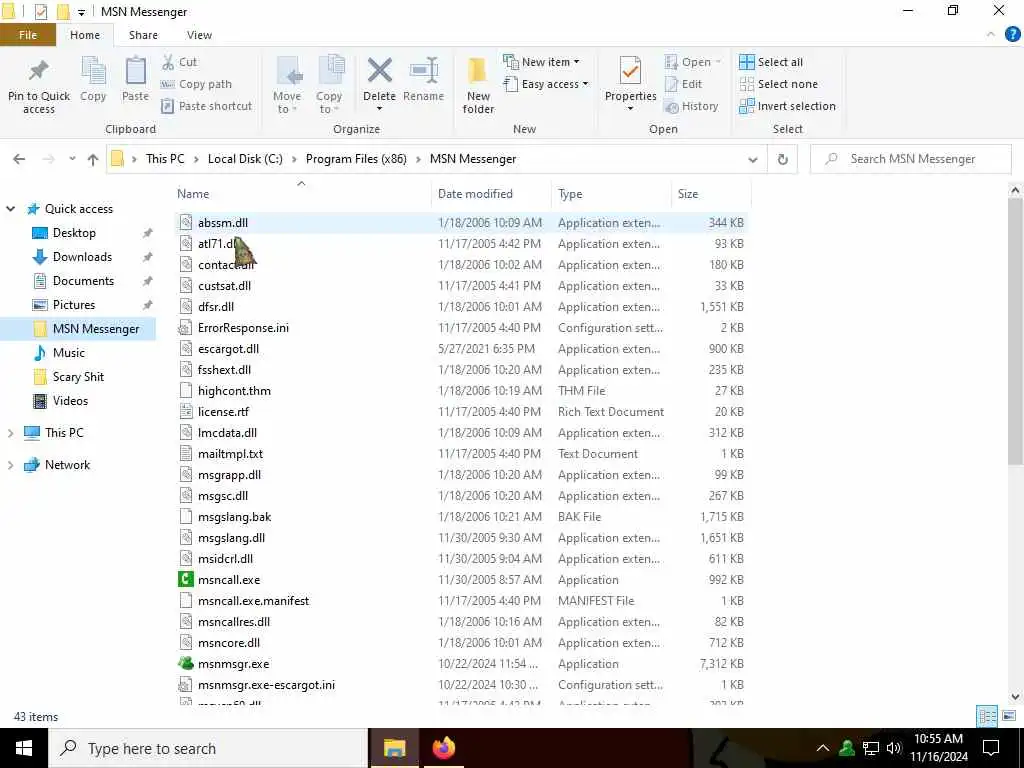
Task: Sort by Name column header
Action: point(302,194)
